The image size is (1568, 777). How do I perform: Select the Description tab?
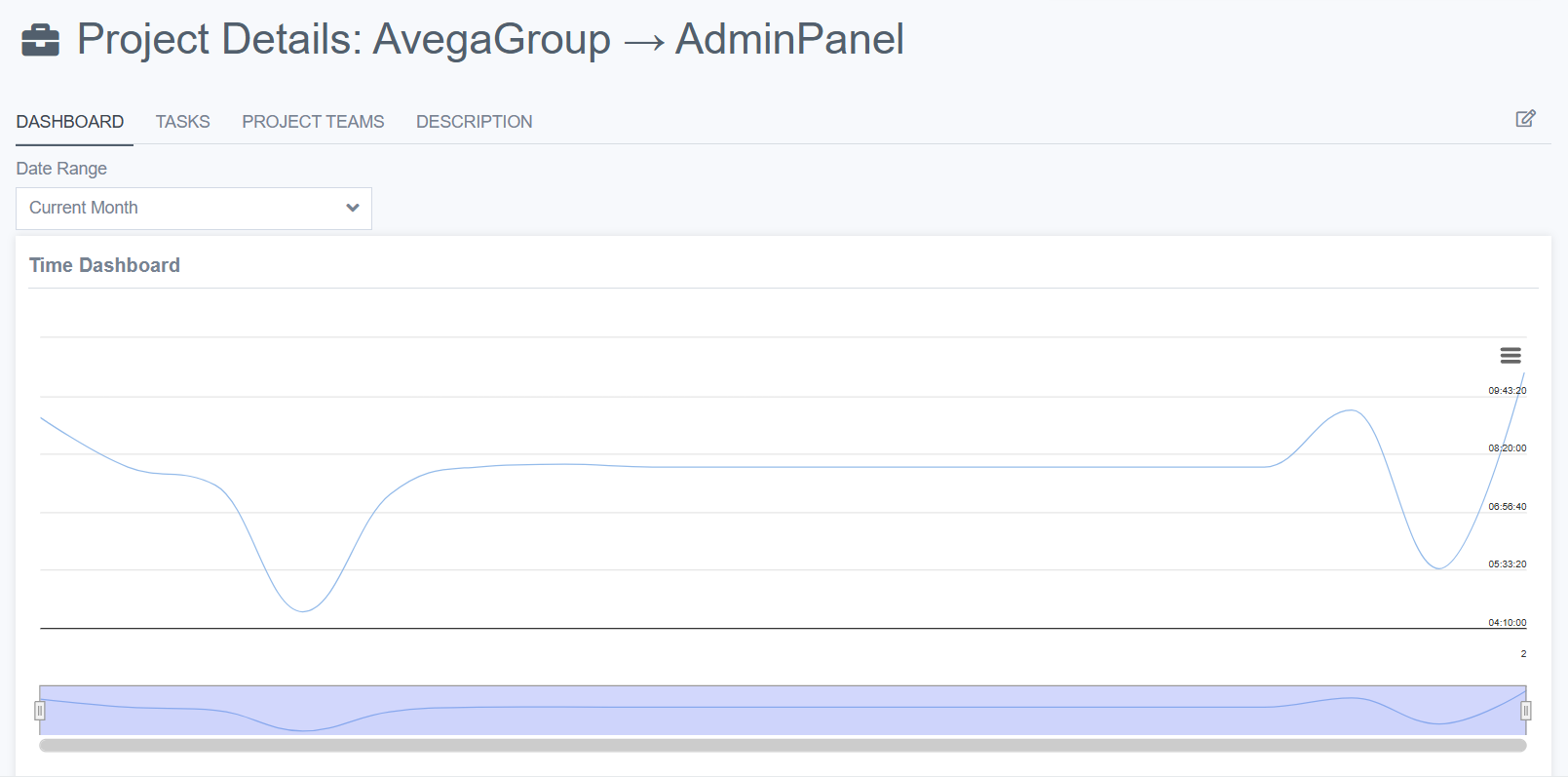(474, 122)
